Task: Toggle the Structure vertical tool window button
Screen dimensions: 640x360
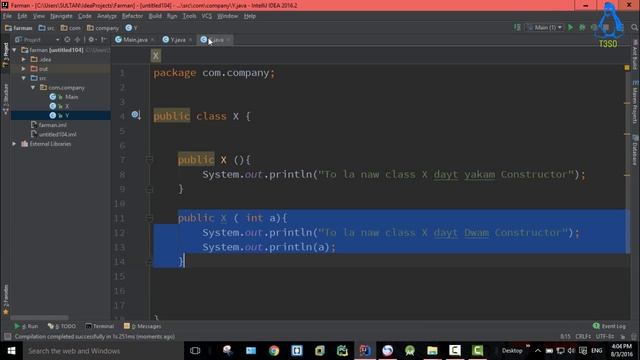Action: pyautogui.click(x=6, y=99)
